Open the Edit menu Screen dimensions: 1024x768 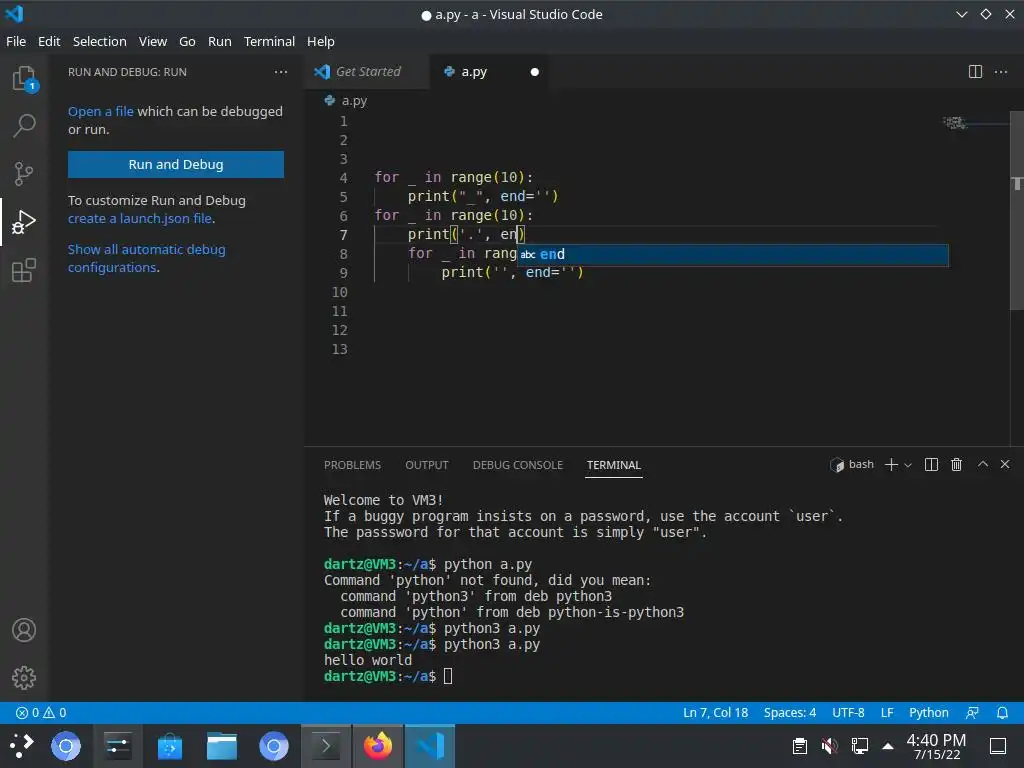pyautogui.click(x=49, y=41)
